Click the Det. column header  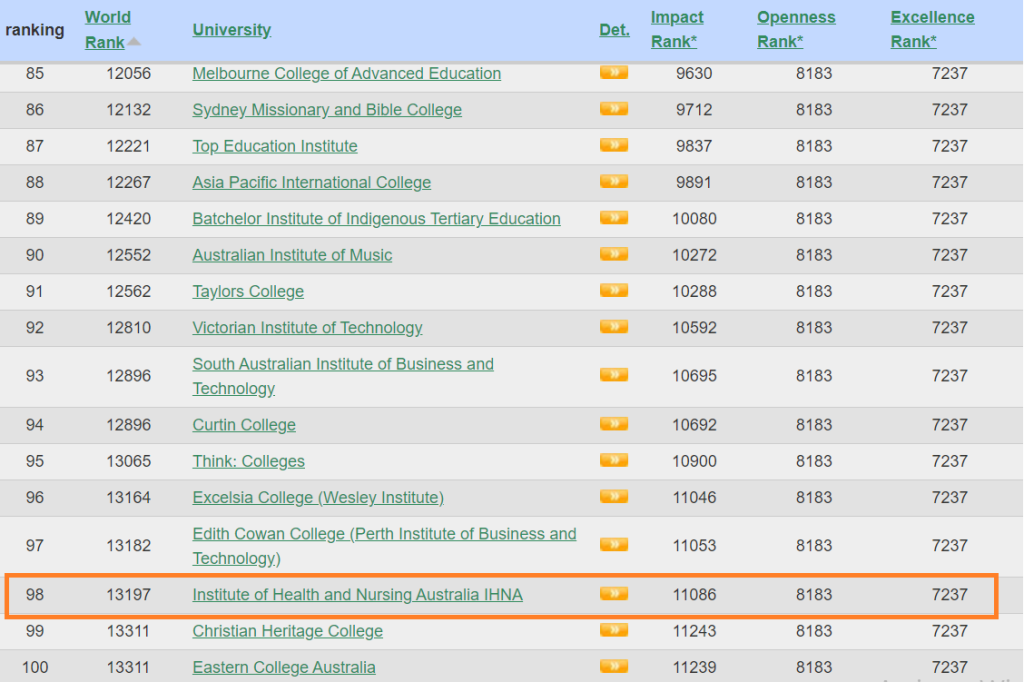click(x=614, y=30)
